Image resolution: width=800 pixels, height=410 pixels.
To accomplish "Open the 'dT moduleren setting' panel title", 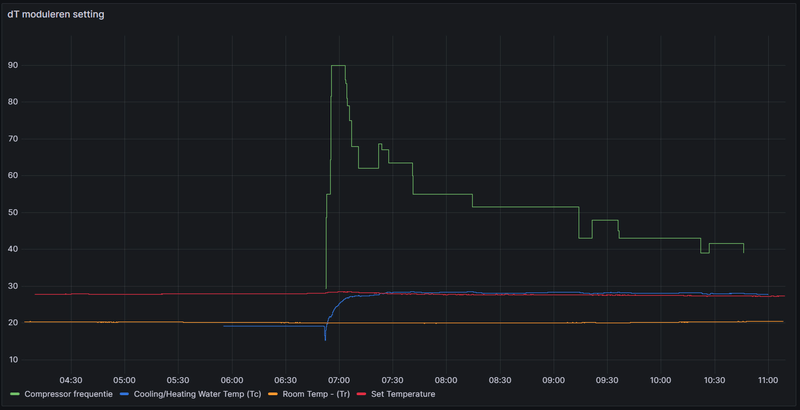I will point(56,14).
